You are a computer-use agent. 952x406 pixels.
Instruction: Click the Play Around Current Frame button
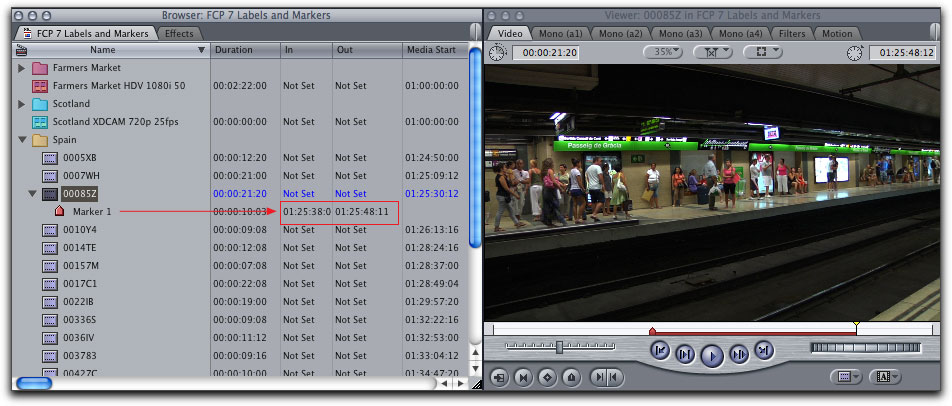click(x=739, y=353)
